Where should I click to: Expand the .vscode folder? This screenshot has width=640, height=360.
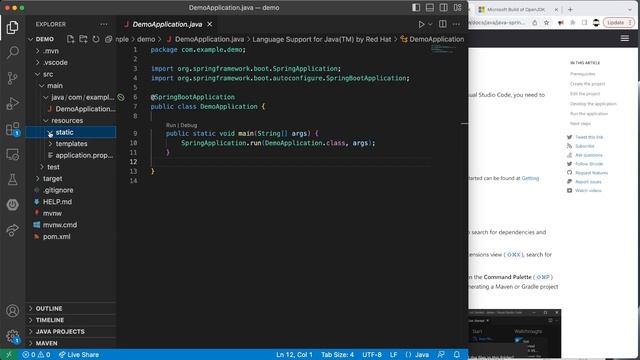71,62
